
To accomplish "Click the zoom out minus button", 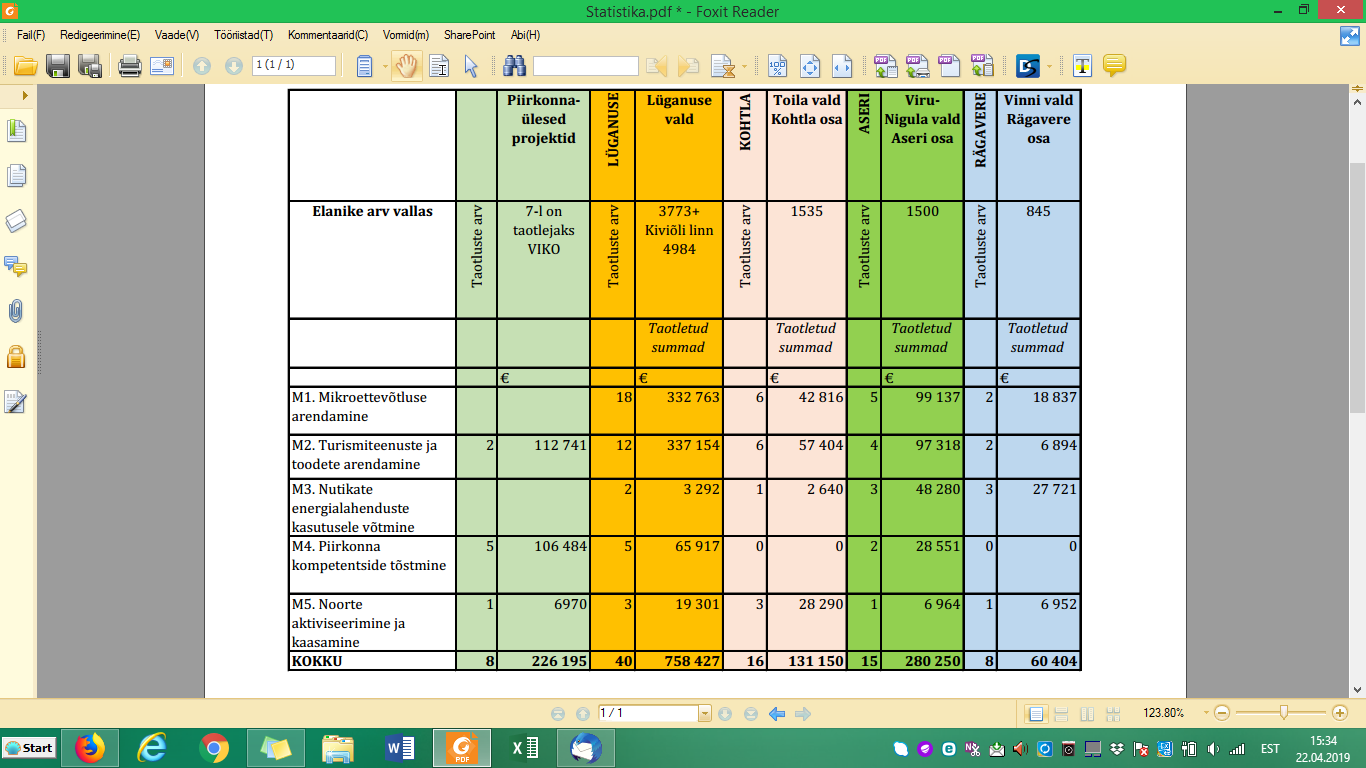I will coord(1221,713).
